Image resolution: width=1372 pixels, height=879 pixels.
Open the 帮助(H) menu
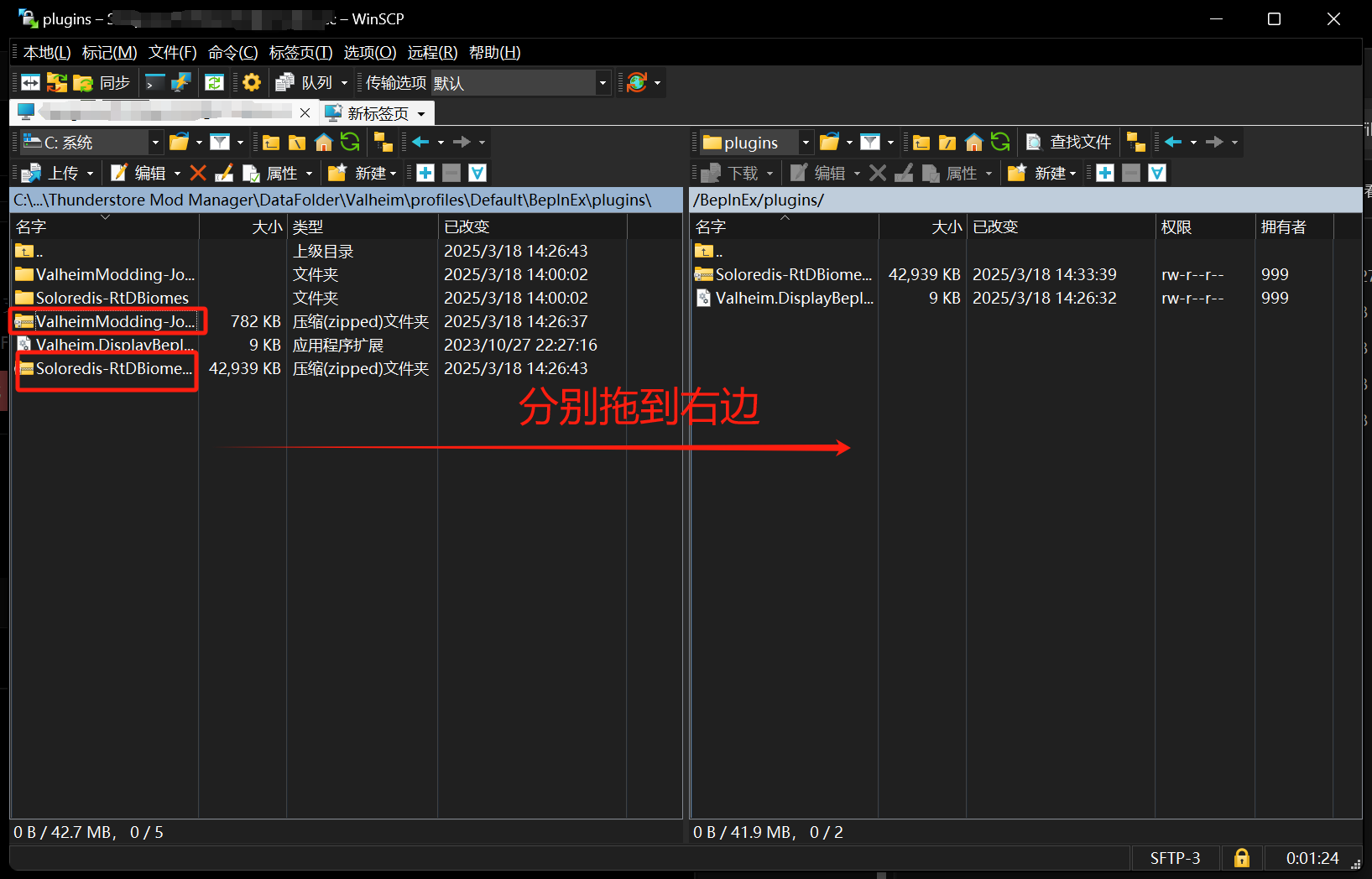[494, 53]
